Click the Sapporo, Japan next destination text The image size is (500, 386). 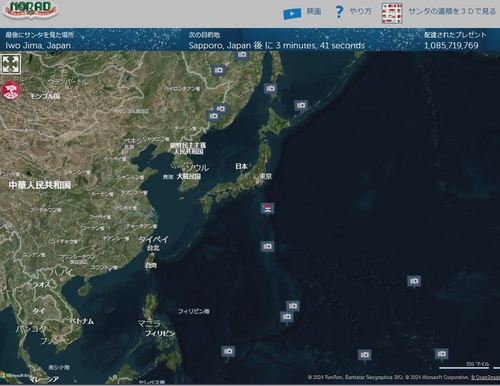click(x=220, y=46)
